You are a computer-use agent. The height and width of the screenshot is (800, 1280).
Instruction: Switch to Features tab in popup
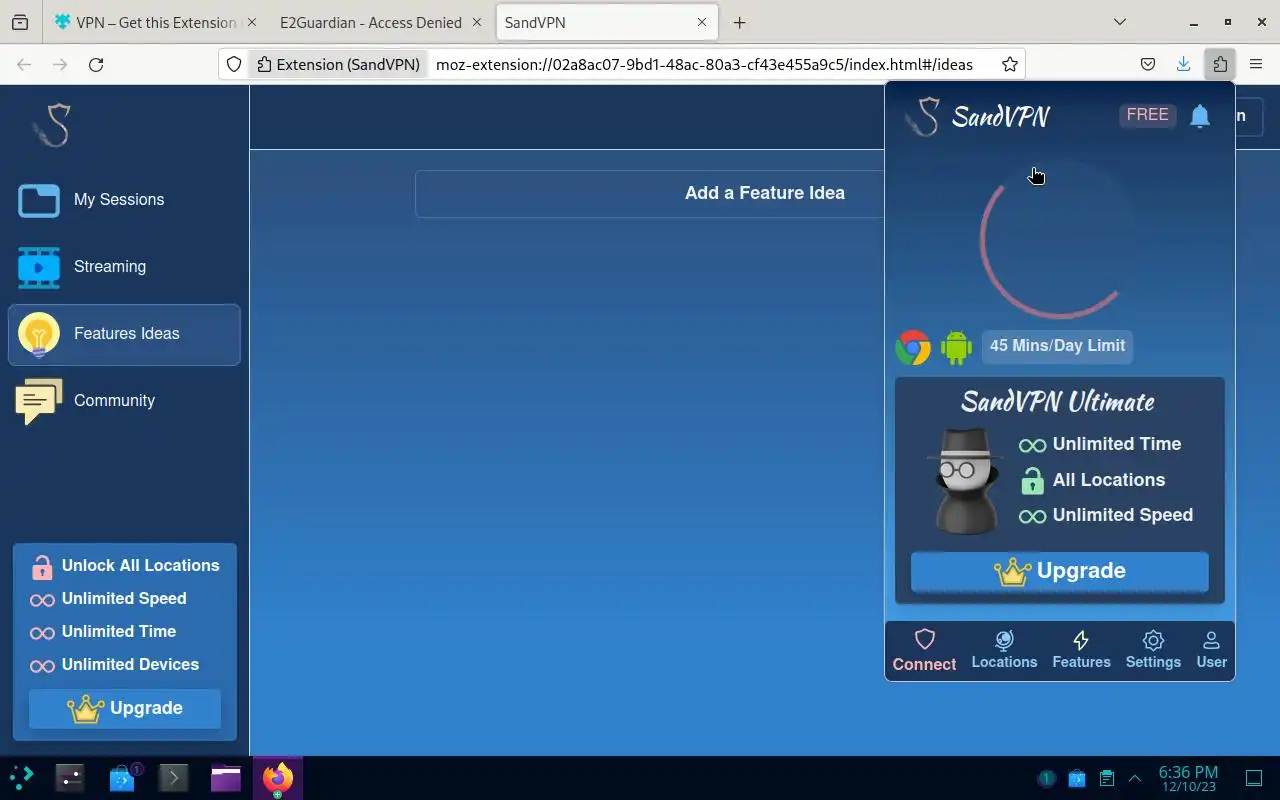[1081, 650]
